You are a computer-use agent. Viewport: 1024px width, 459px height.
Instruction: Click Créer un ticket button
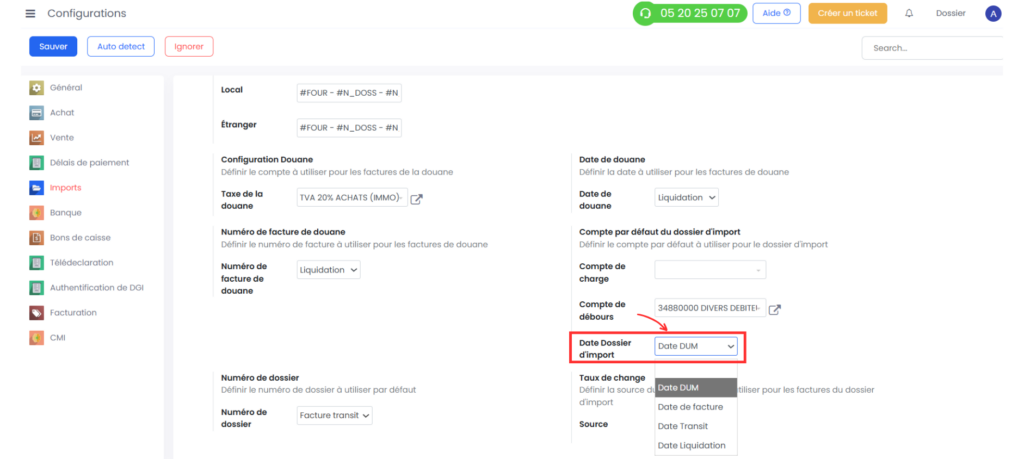[x=848, y=13]
